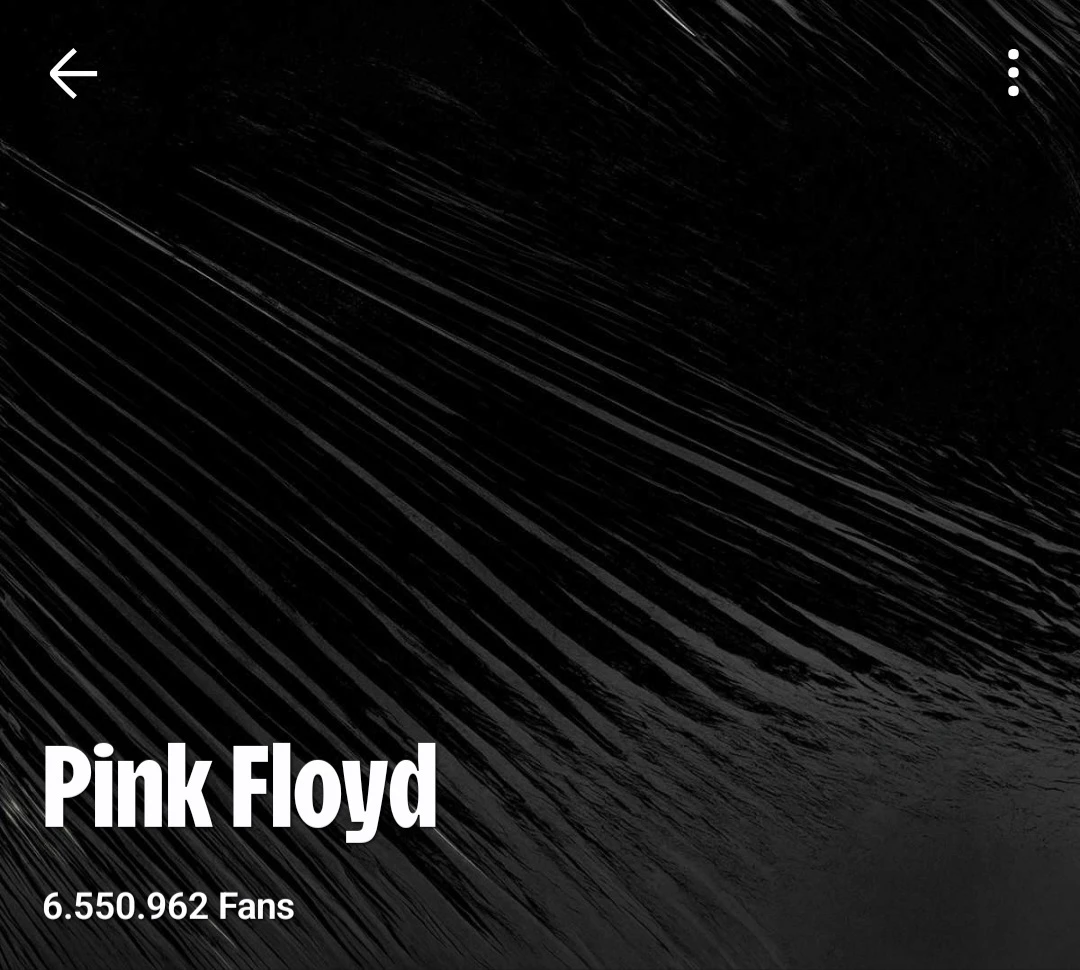1080x970 pixels.
Task: Open the Pink Floyd fans list
Action: coord(169,906)
